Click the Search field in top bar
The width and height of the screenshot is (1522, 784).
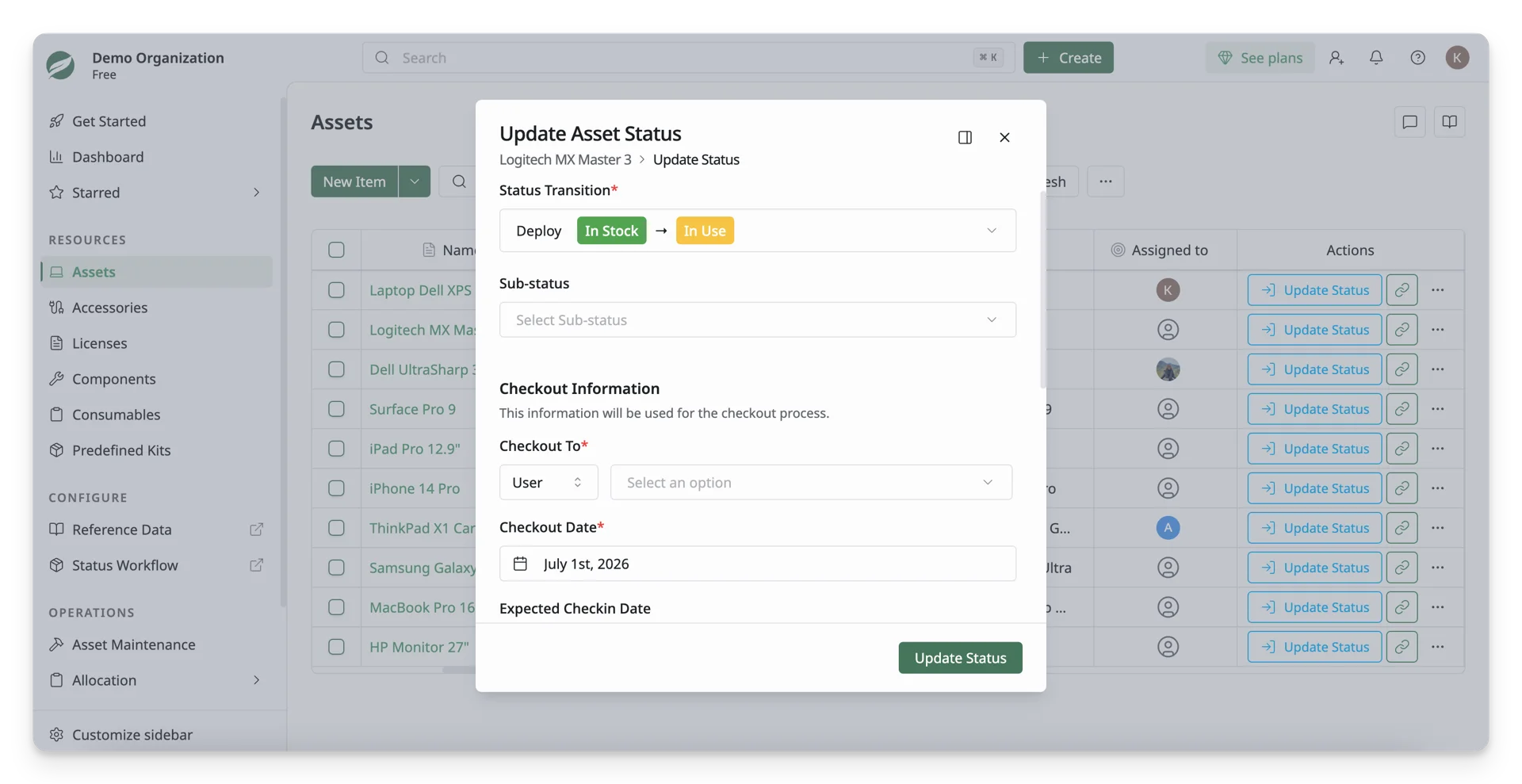[688, 57]
